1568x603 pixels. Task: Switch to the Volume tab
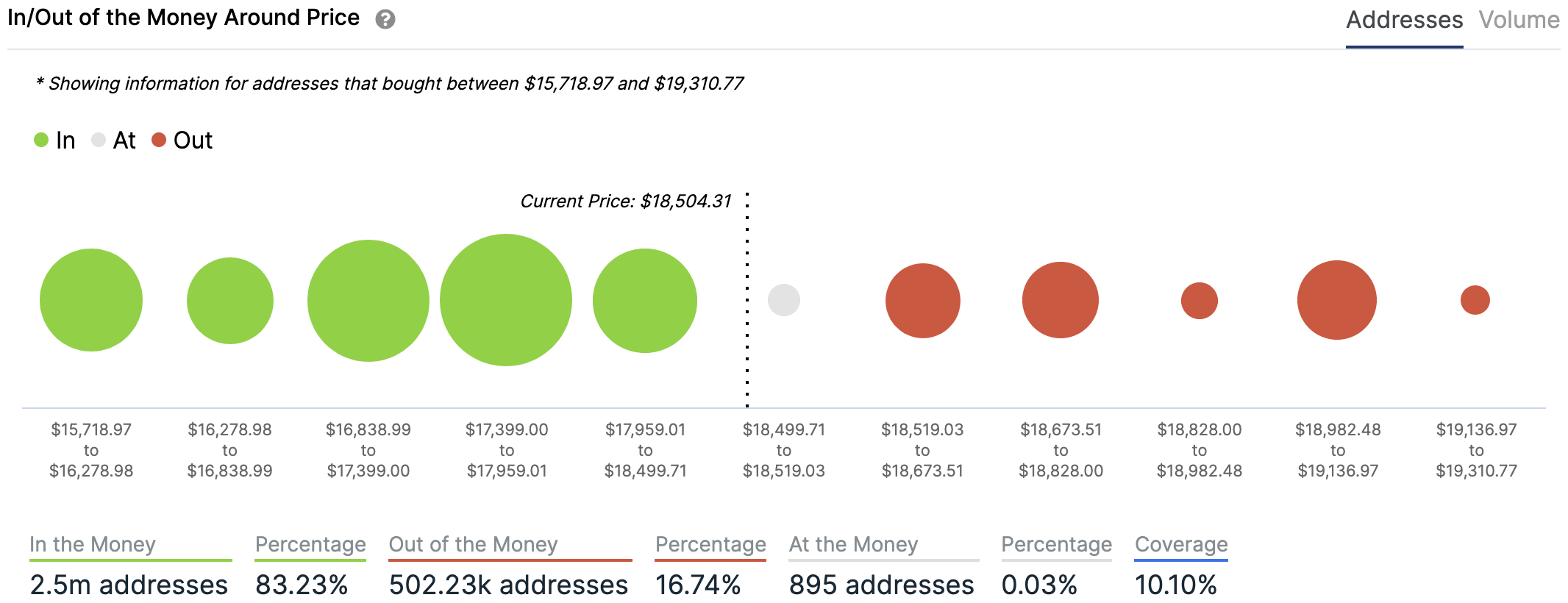(x=1519, y=20)
